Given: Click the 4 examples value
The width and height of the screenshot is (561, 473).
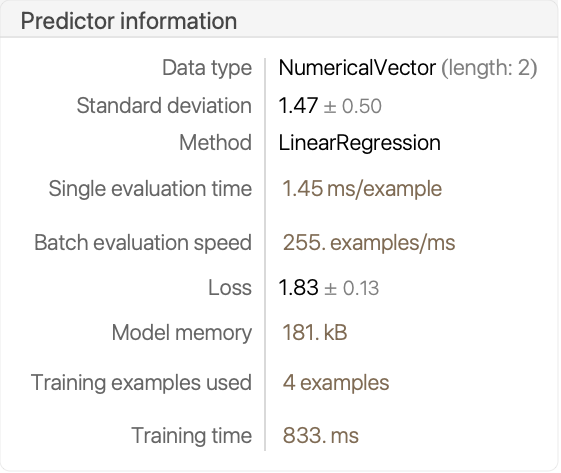Looking at the screenshot, I should coord(336,383).
